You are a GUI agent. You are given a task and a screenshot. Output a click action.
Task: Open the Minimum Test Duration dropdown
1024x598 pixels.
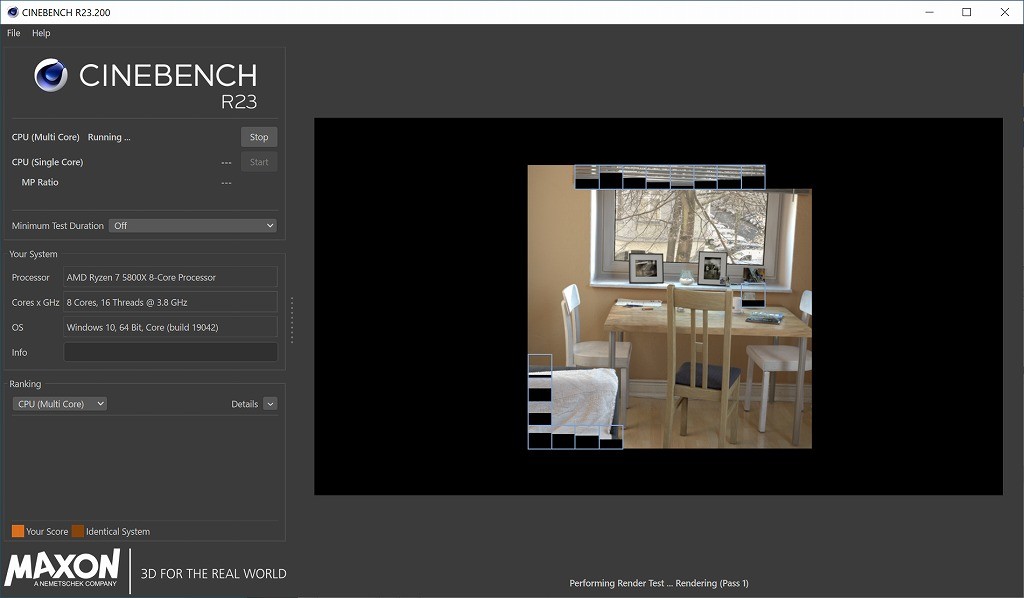click(193, 226)
